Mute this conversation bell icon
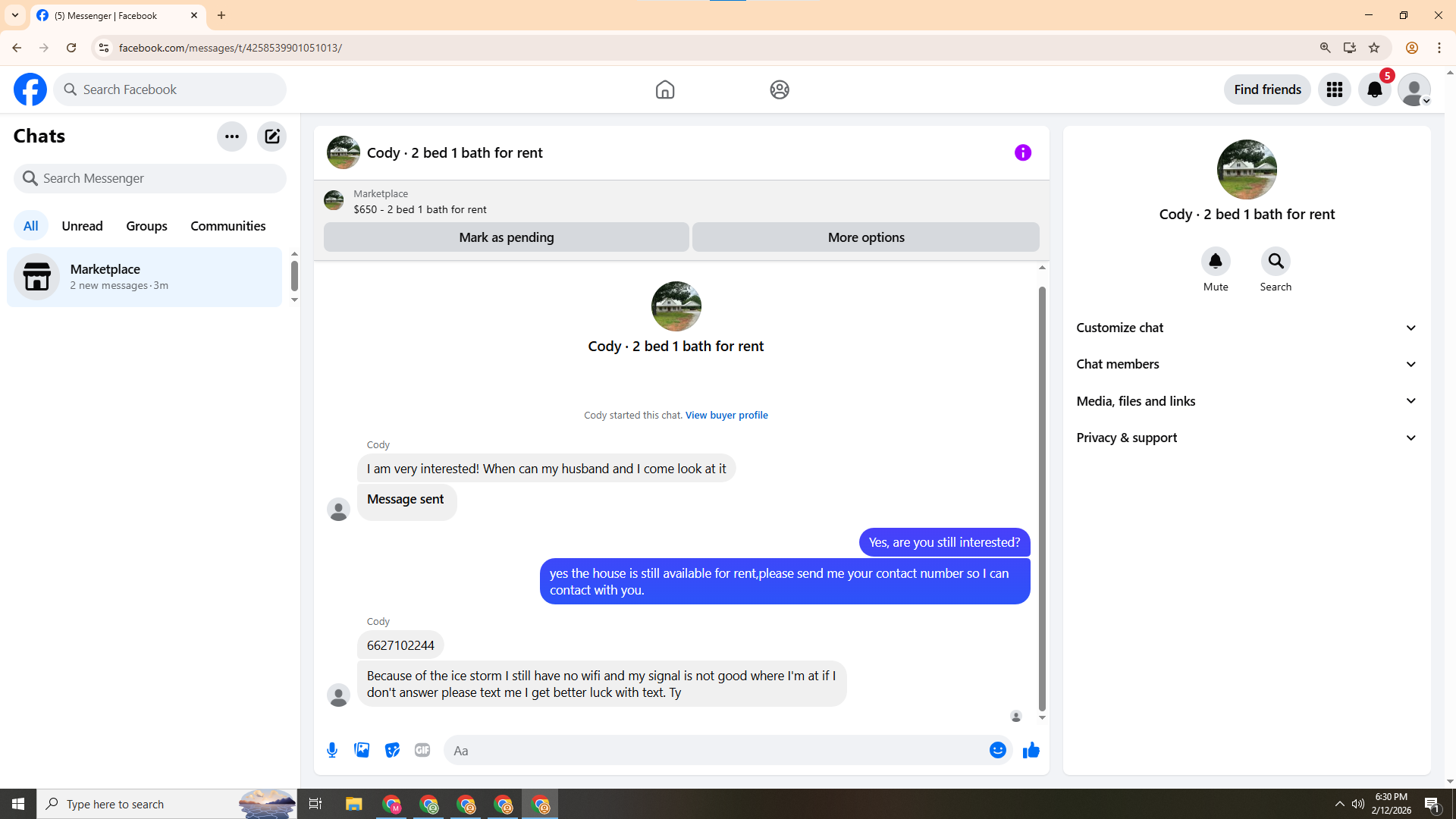This screenshot has width=1456, height=819. coord(1216,262)
